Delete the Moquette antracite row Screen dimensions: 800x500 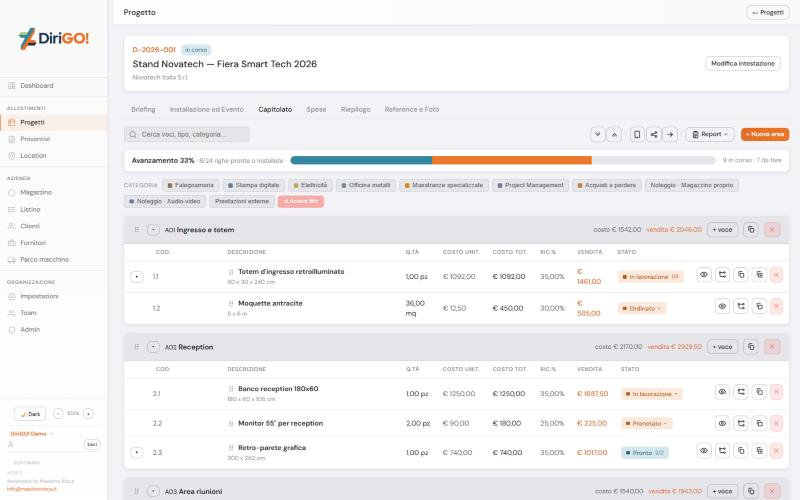(x=776, y=307)
